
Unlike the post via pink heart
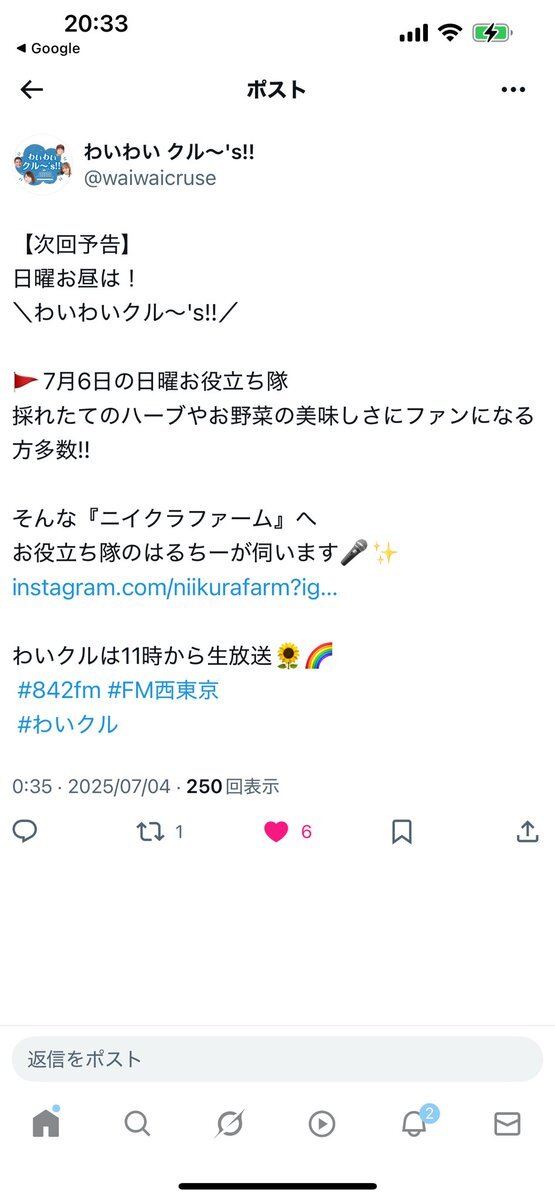(x=276, y=831)
